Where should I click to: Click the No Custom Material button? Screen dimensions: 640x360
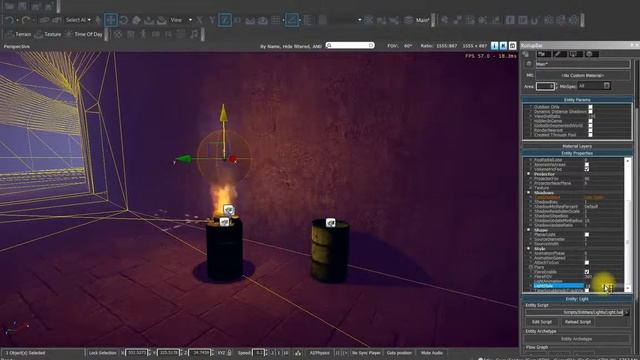click(582, 76)
